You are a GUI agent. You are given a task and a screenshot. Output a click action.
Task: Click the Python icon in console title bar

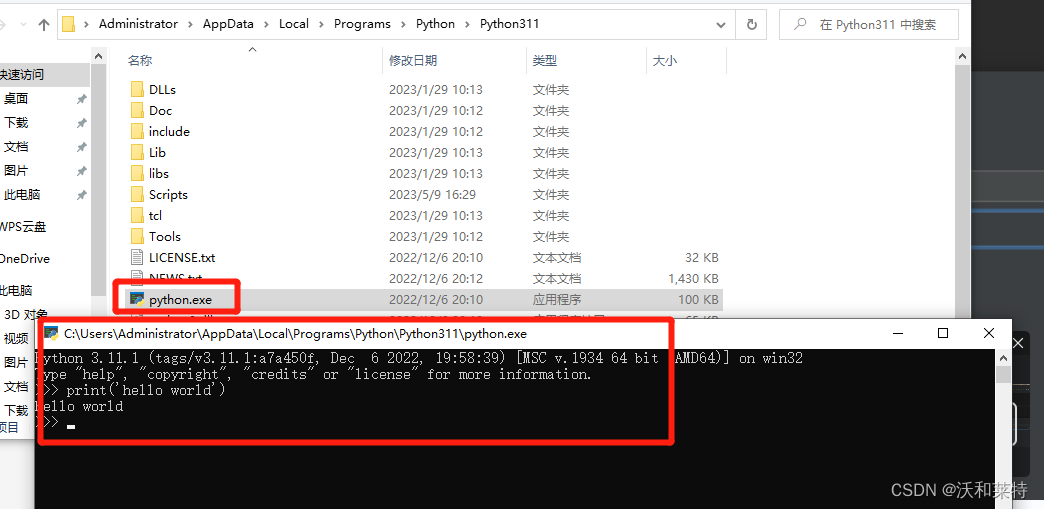[x=51, y=332]
